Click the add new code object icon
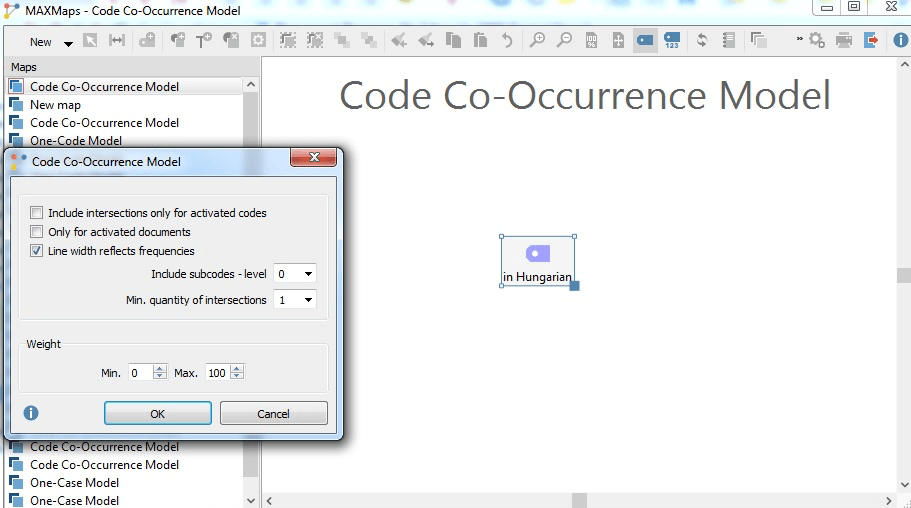 [x=147, y=41]
